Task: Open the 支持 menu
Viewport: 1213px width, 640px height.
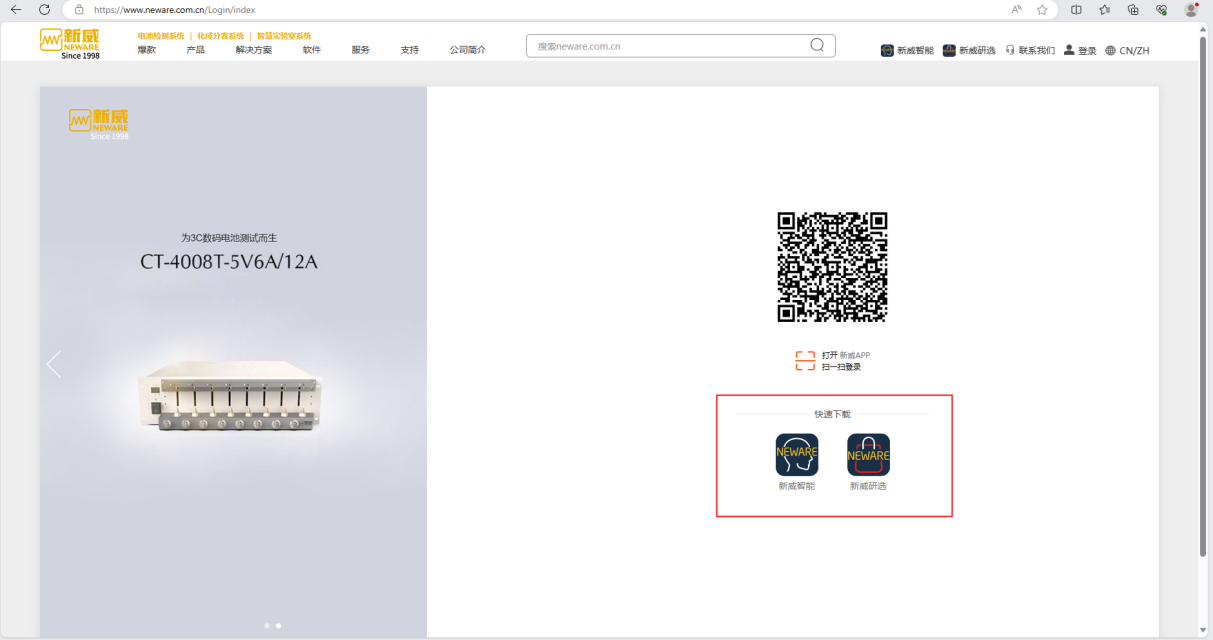Action: 409,50
